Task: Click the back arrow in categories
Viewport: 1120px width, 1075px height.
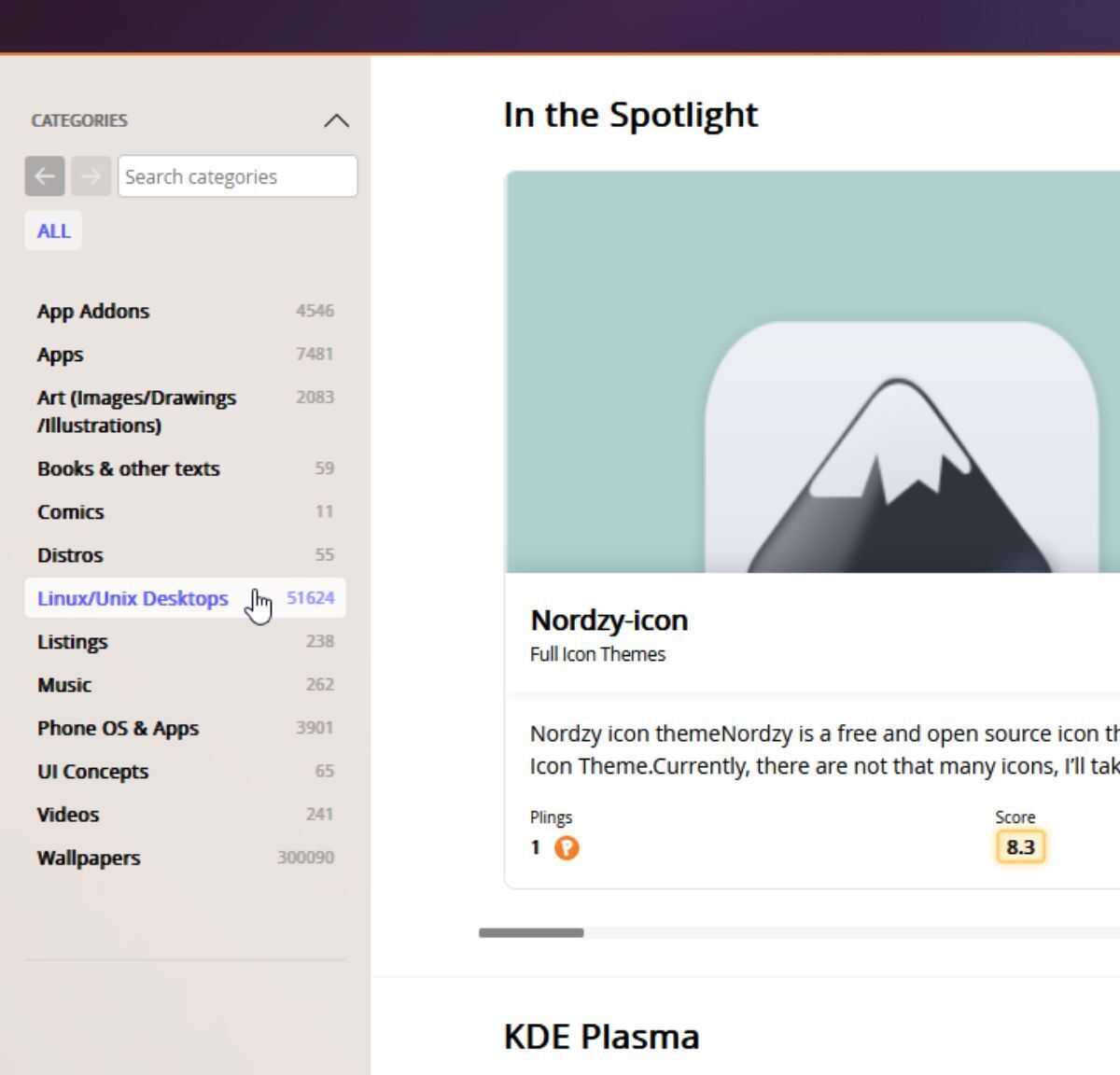Action: coord(45,176)
